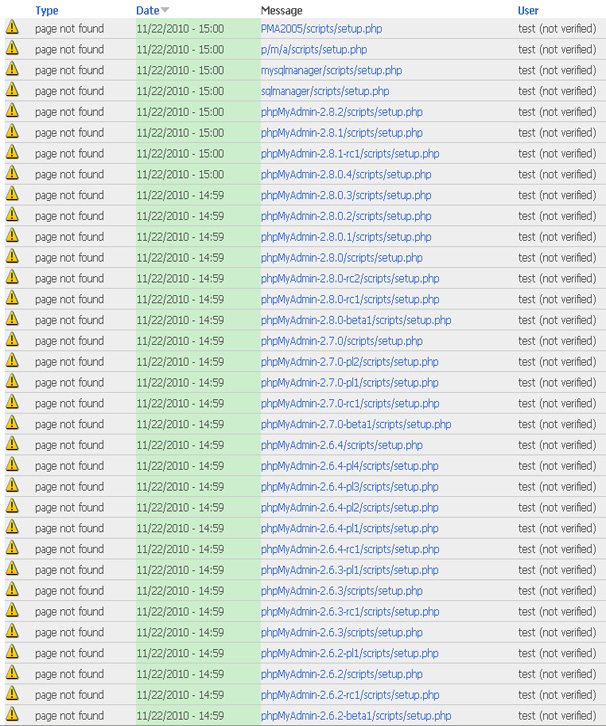Open the sqlmanager/scripts/setup.php message link
Viewport: 606px width, 726px height.
tap(327, 91)
